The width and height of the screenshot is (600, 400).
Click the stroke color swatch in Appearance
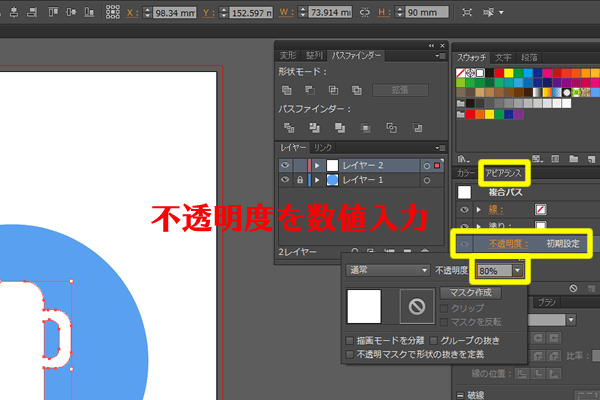tap(540, 209)
